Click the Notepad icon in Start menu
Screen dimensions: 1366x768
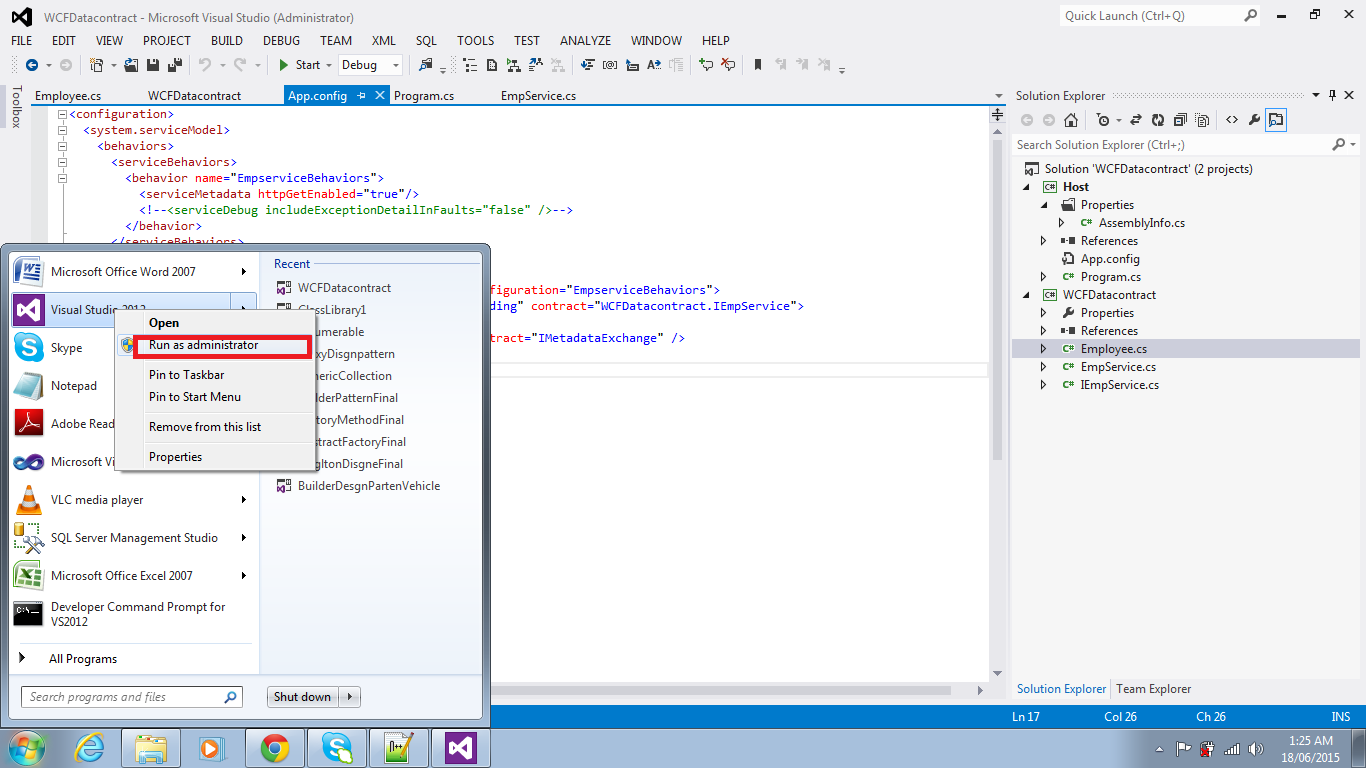[x=28, y=386]
